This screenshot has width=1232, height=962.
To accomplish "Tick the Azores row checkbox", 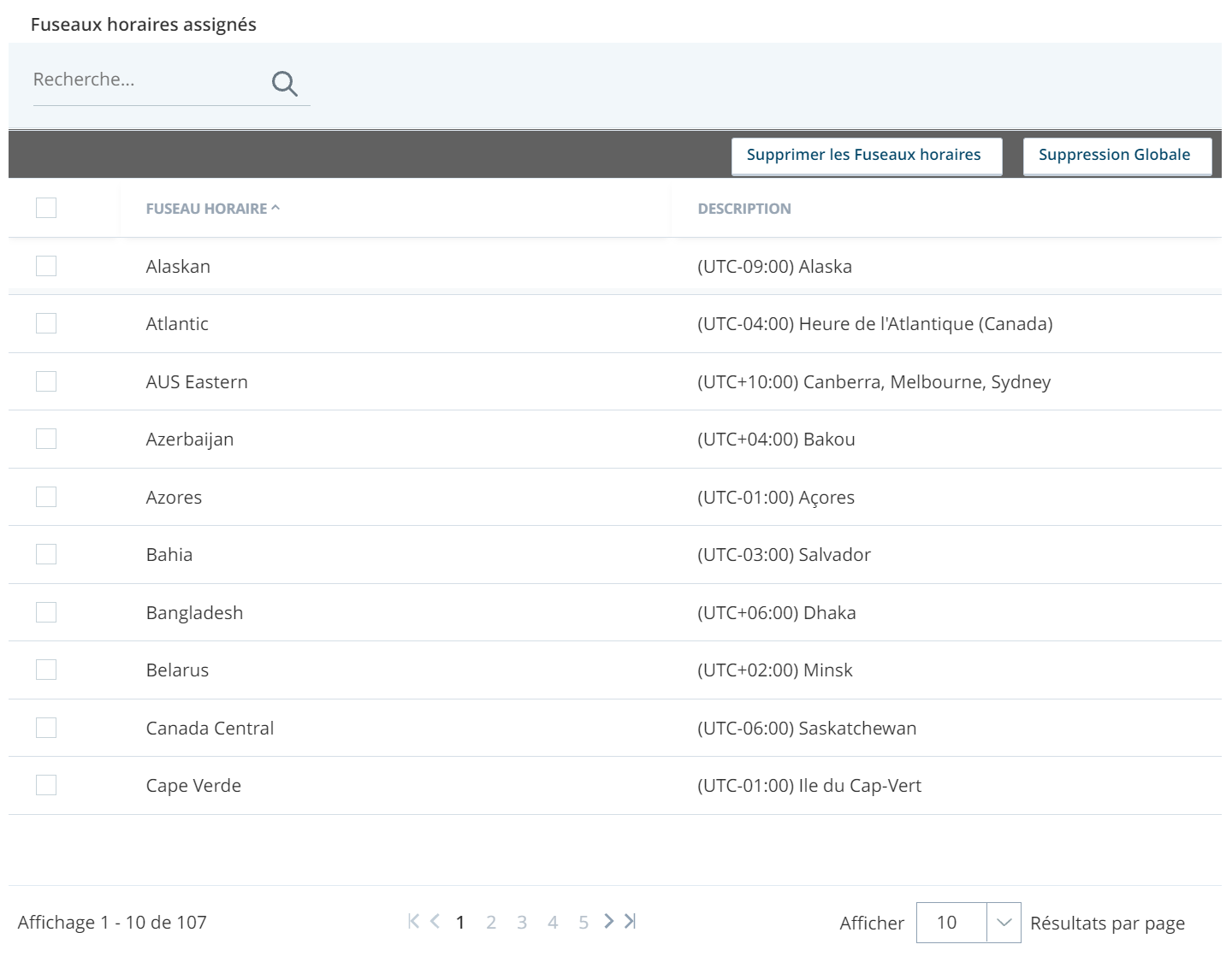I will tap(46, 497).
